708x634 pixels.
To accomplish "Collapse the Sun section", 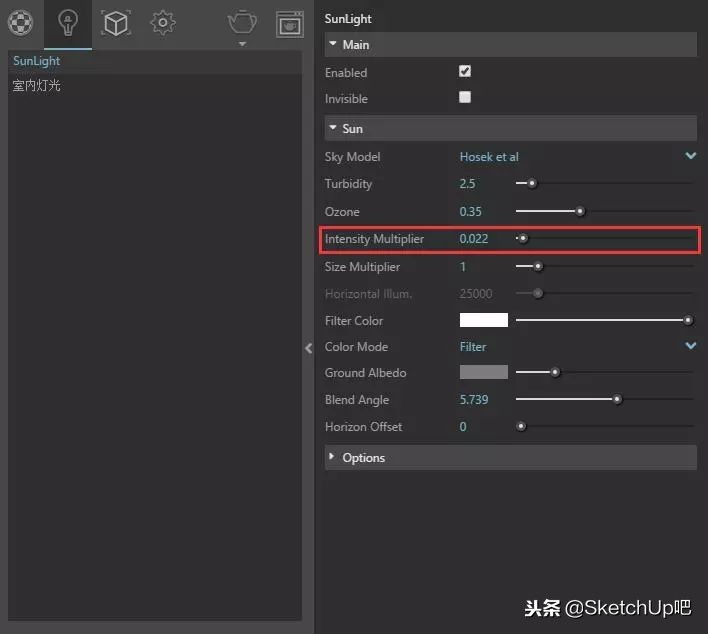I will coord(510,129).
